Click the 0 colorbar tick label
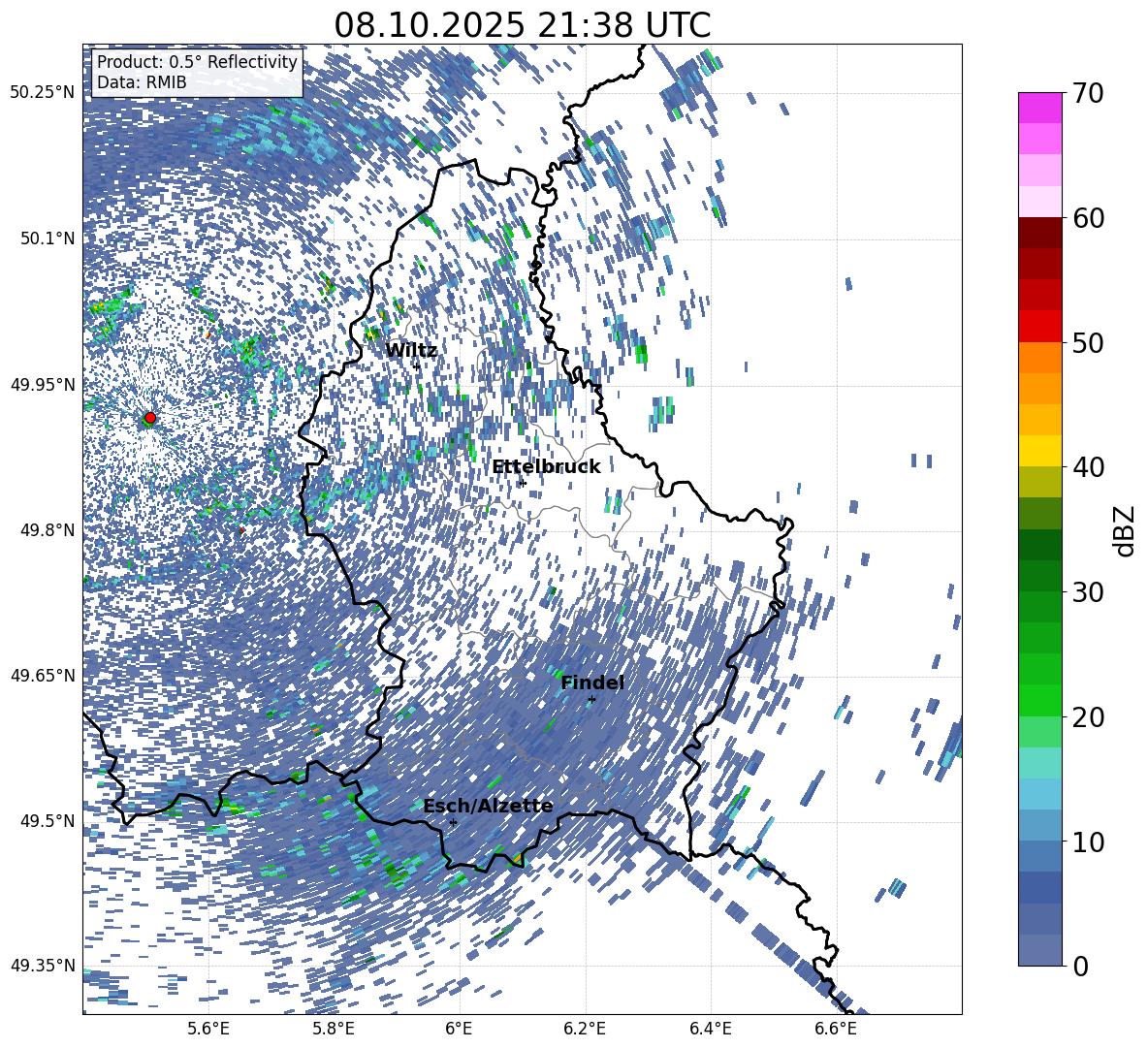Screen dimensions: 1148x1048 click(x=1079, y=966)
